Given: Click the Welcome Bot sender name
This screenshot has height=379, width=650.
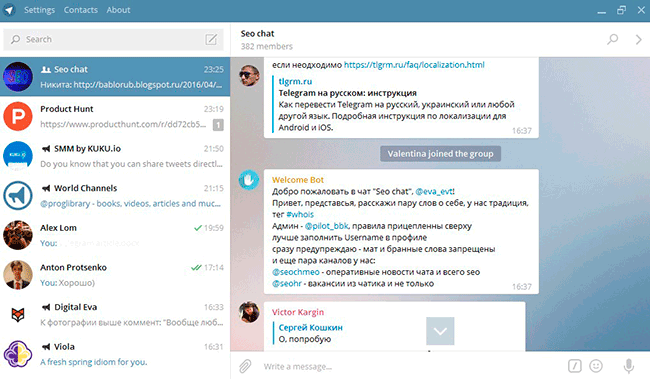Looking at the screenshot, I should tap(298, 180).
